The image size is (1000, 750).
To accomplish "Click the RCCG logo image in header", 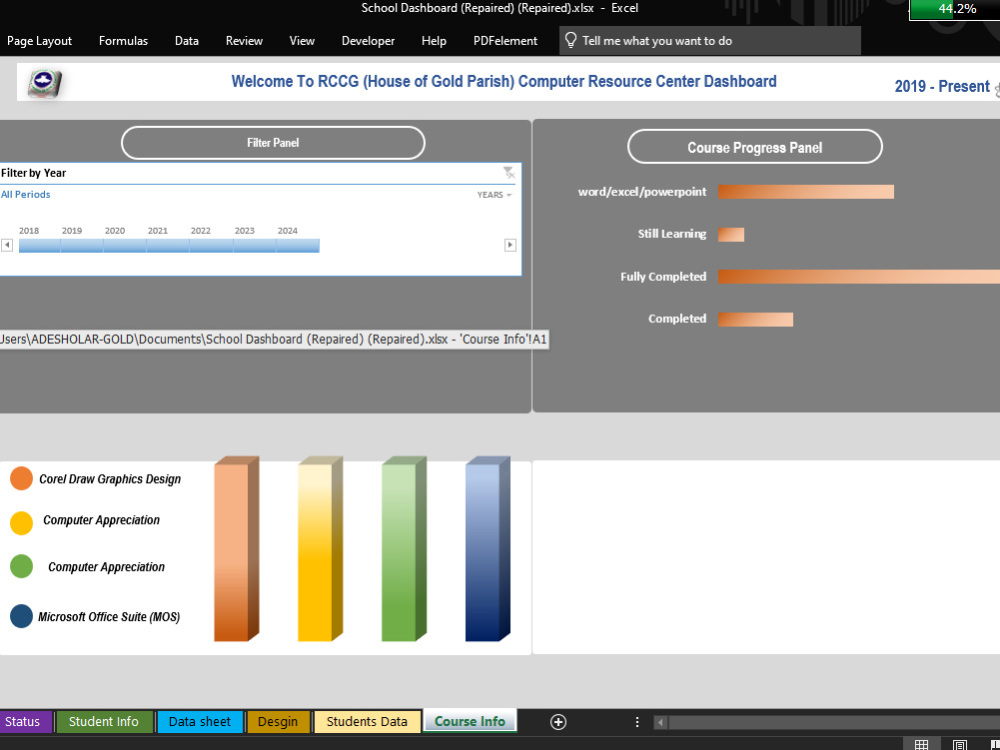I will click(x=44, y=83).
